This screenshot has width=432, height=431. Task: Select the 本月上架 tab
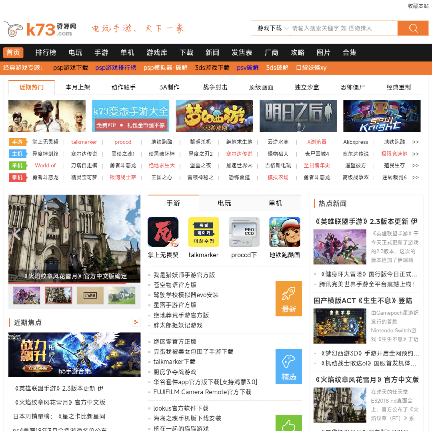click(78, 87)
